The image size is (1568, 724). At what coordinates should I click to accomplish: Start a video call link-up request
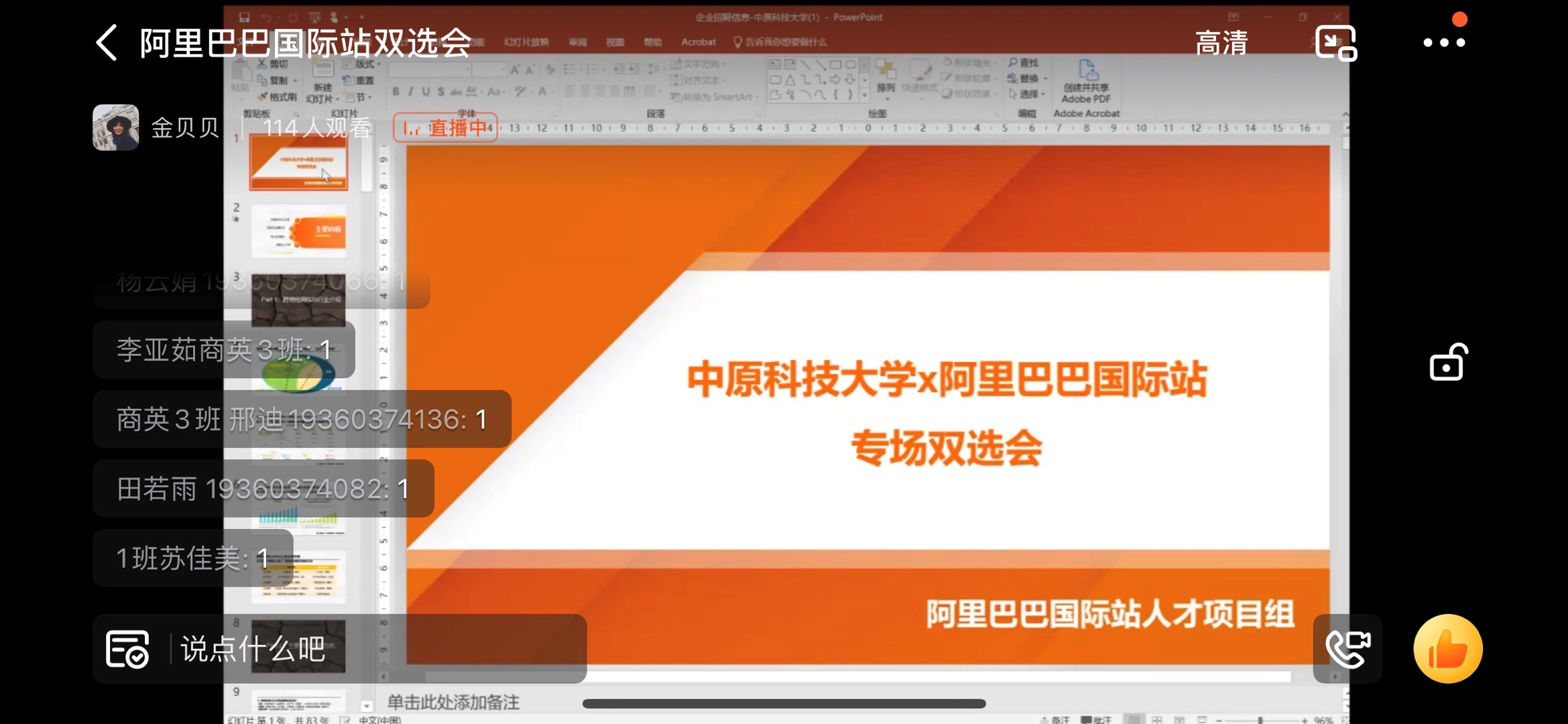(1347, 648)
